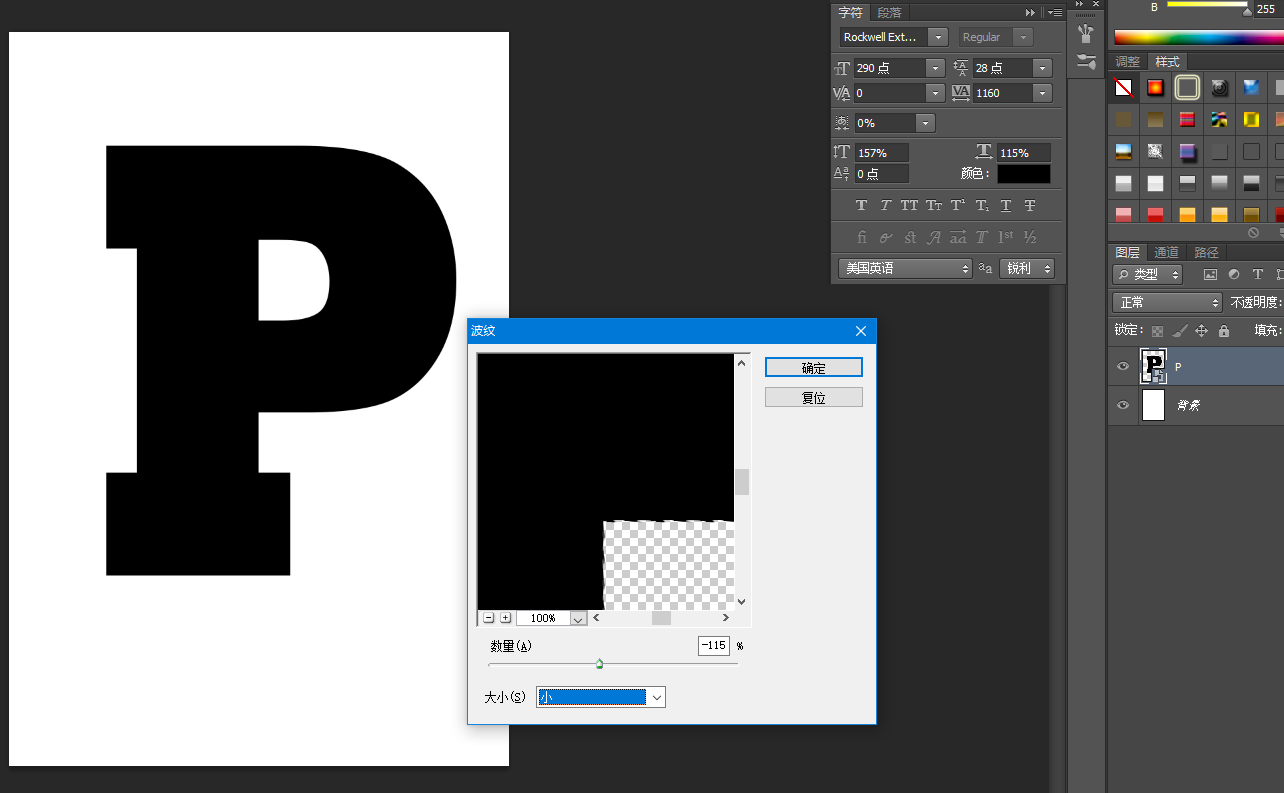Zoom in preview with plus button

(x=505, y=618)
